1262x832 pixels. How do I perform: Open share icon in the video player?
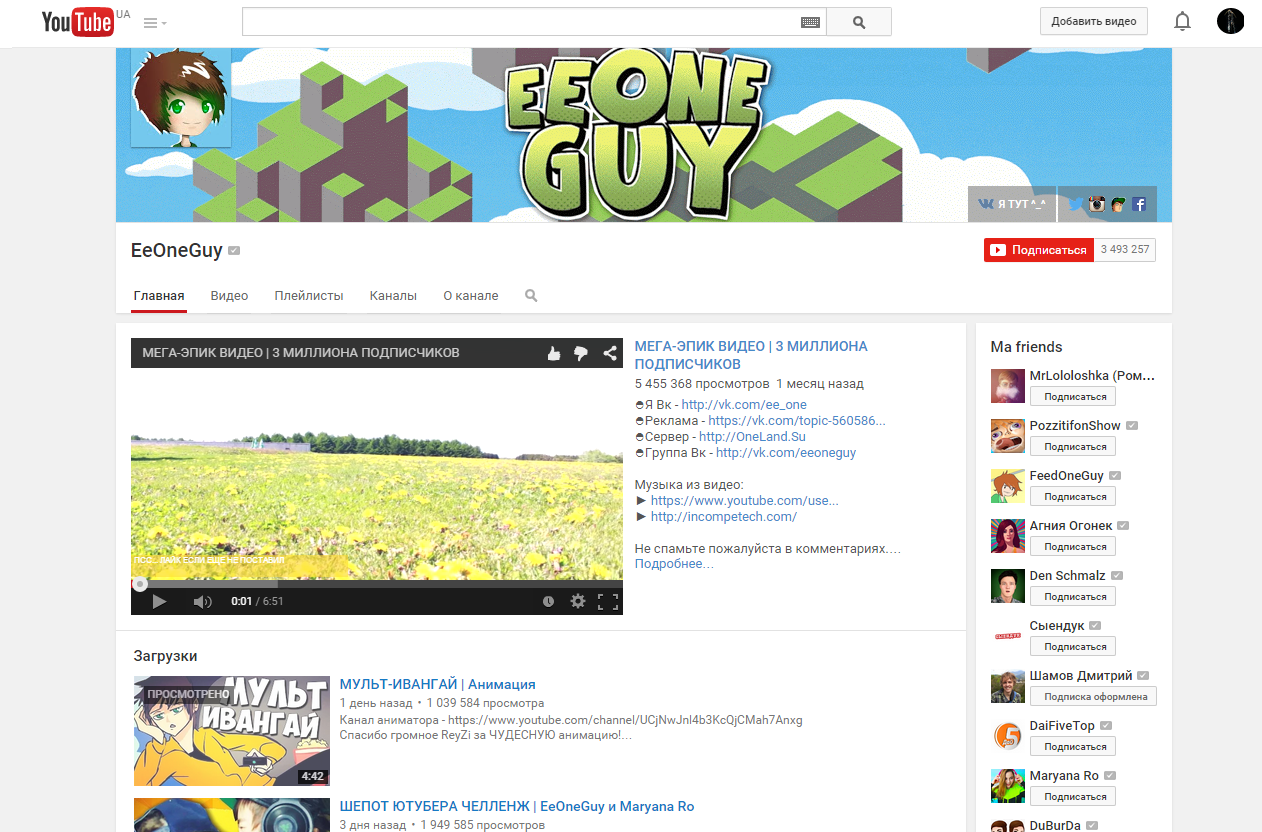pos(609,353)
